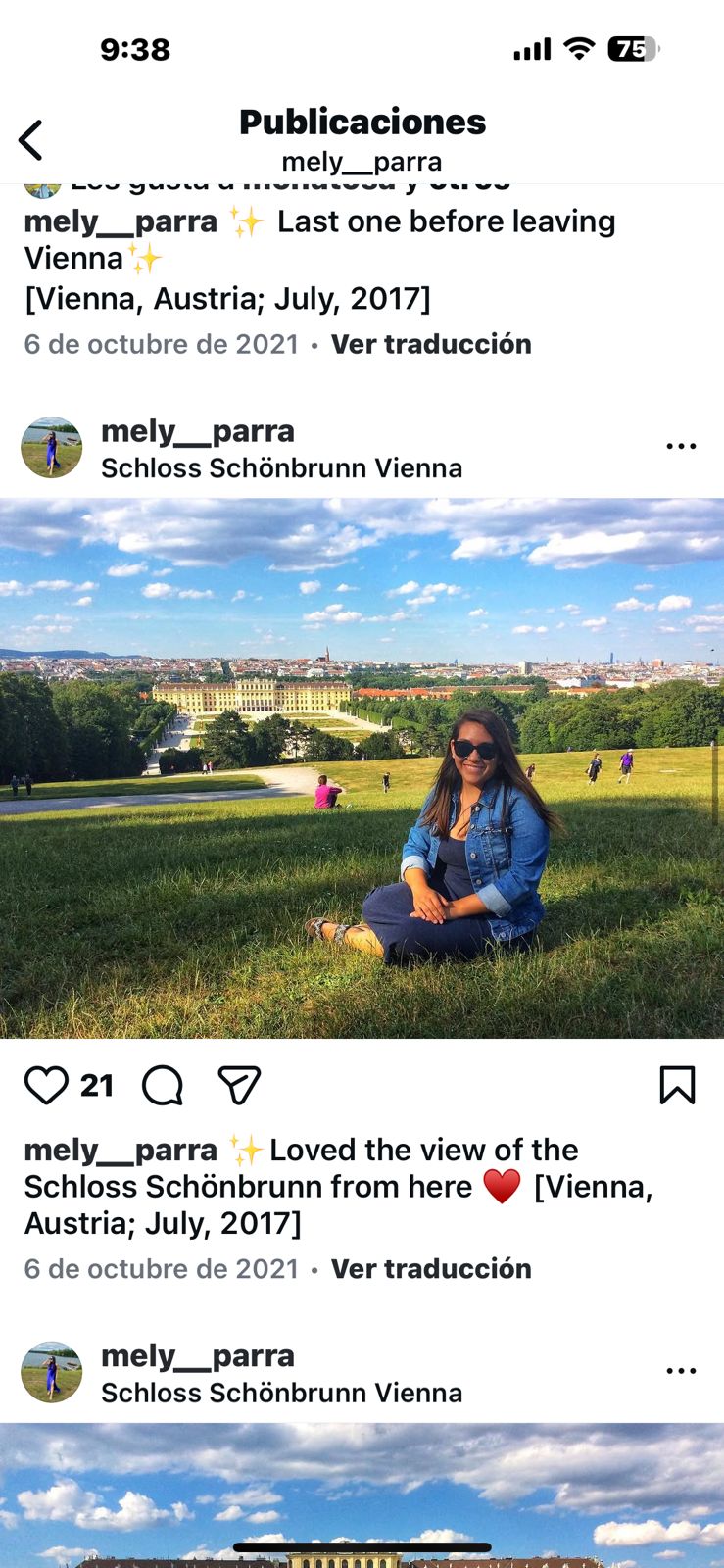The width and height of the screenshot is (724, 1568).
Task: View the 21 likes count
Action: tap(97, 1086)
